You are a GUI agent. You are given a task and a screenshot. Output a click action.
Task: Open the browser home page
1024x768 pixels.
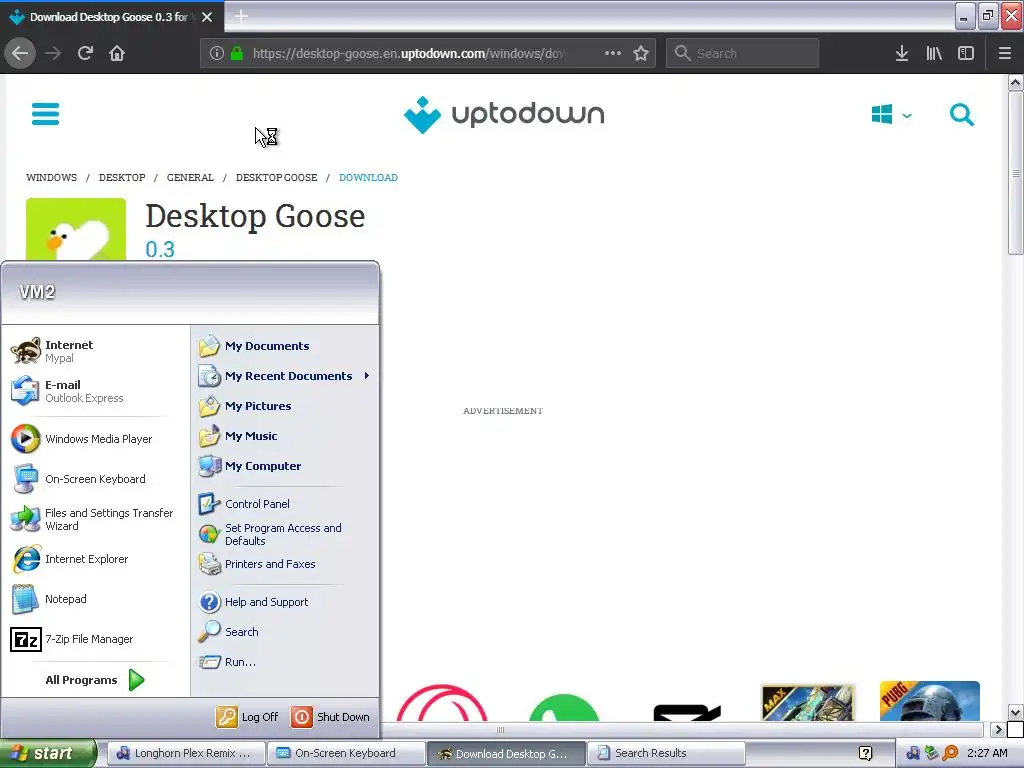117,54
